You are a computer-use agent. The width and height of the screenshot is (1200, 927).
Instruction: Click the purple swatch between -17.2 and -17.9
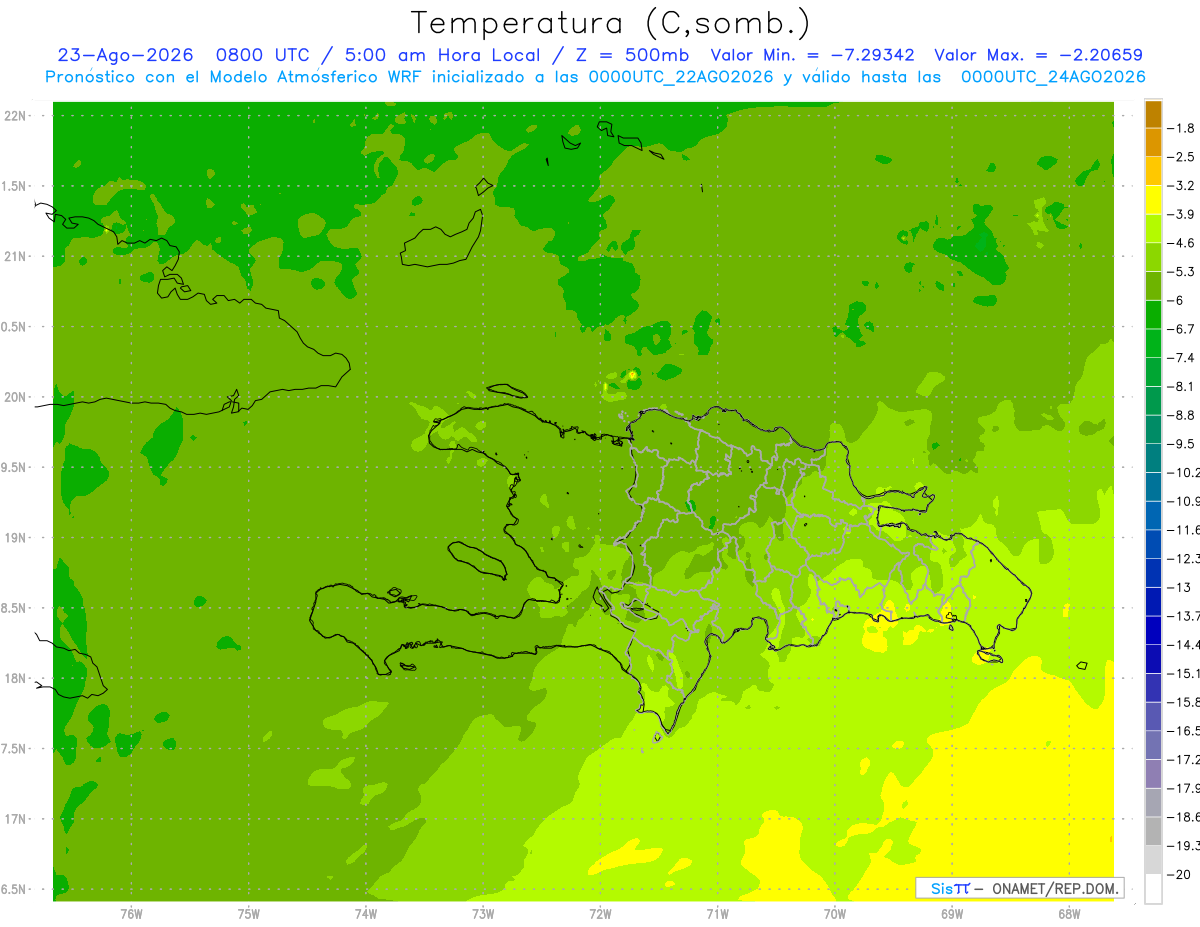(1153, 773)
